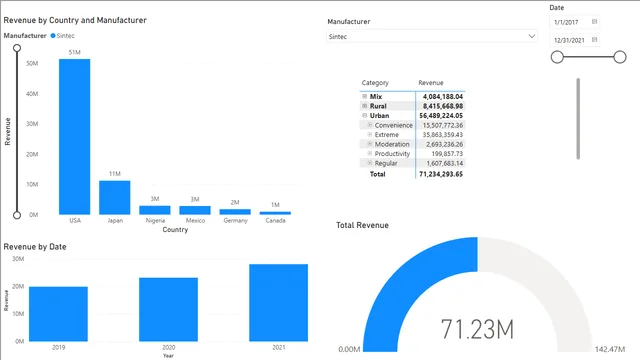Click the 11M data label above Japan
This screenshot has width=640, height=360.
(115, 174)
